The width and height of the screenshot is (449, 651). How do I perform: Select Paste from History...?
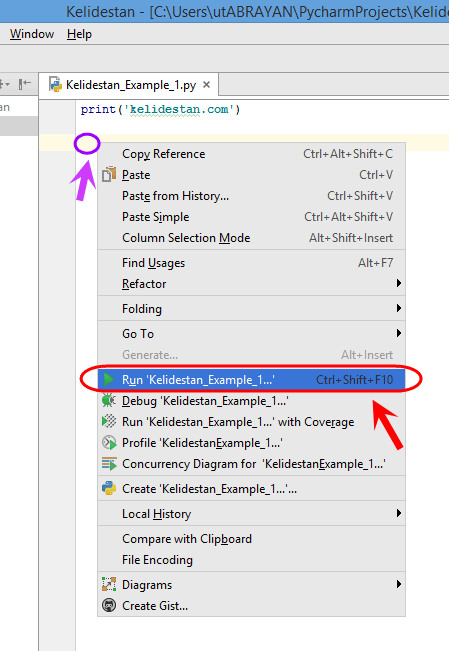point(251,196)
